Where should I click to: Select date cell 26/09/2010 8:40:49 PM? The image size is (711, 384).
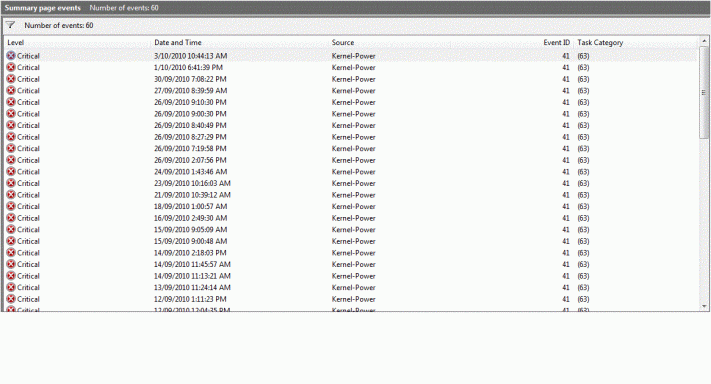click(190, 125)
